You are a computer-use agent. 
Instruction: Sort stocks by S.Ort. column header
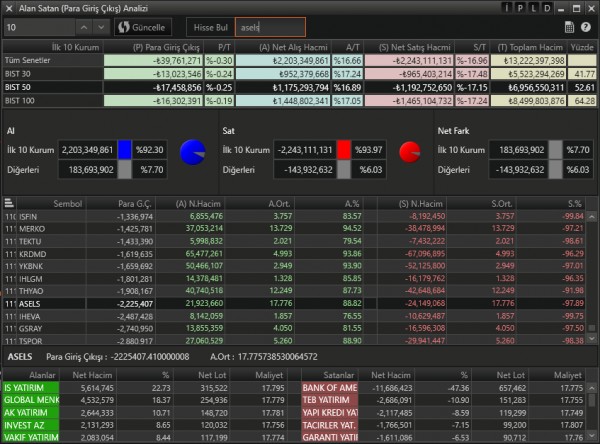point(481,204)
